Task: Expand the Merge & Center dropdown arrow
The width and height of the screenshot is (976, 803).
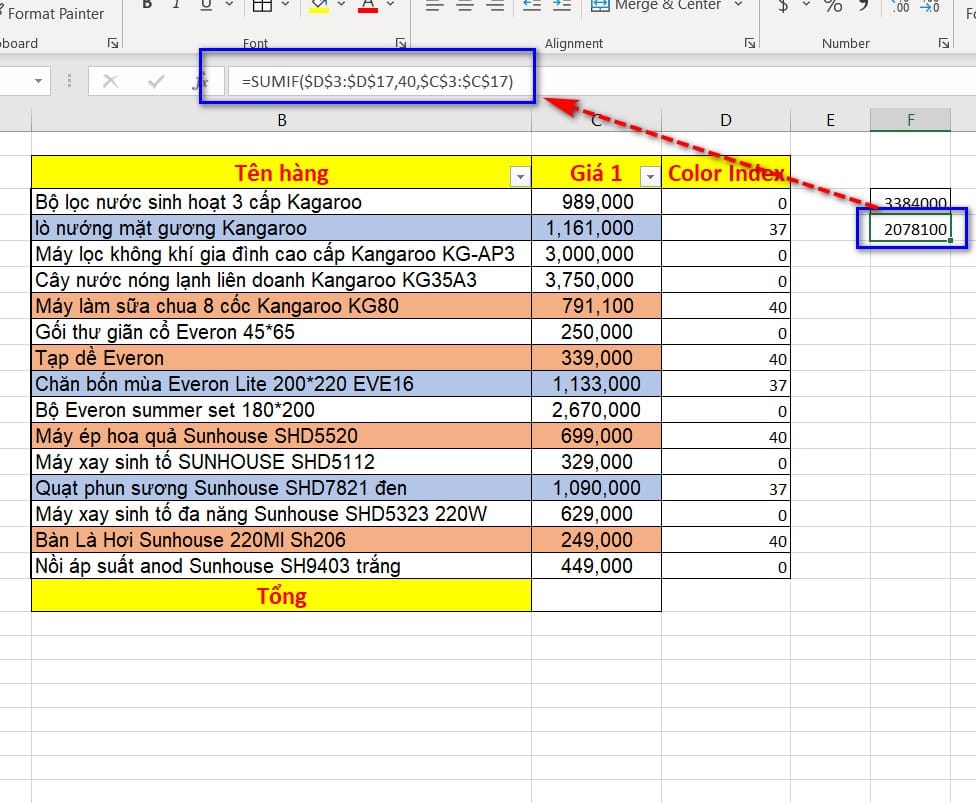Action: (x=739, y=5)
